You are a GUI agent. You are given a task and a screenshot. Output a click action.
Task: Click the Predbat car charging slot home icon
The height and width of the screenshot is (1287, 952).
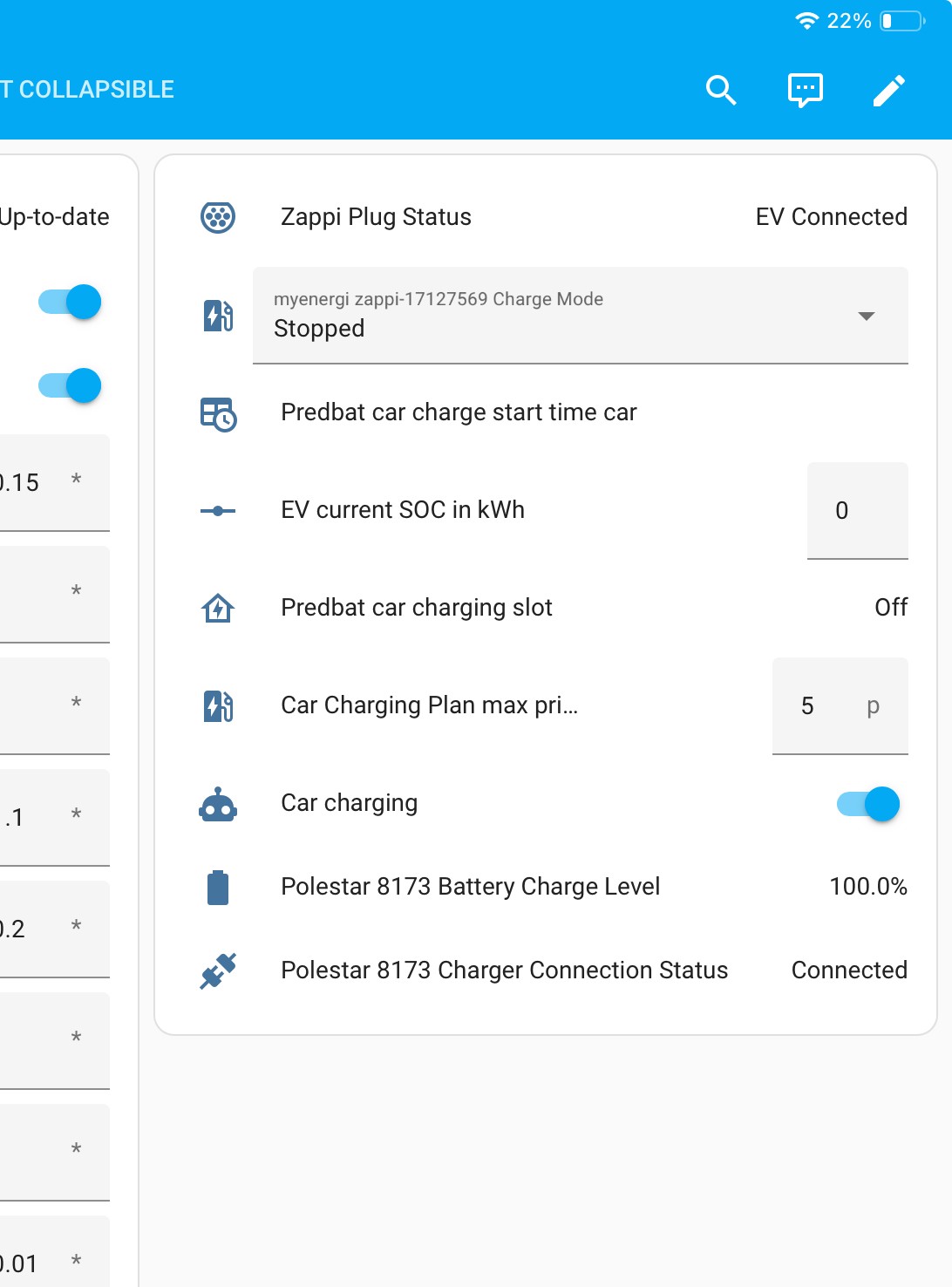(218, 608)
